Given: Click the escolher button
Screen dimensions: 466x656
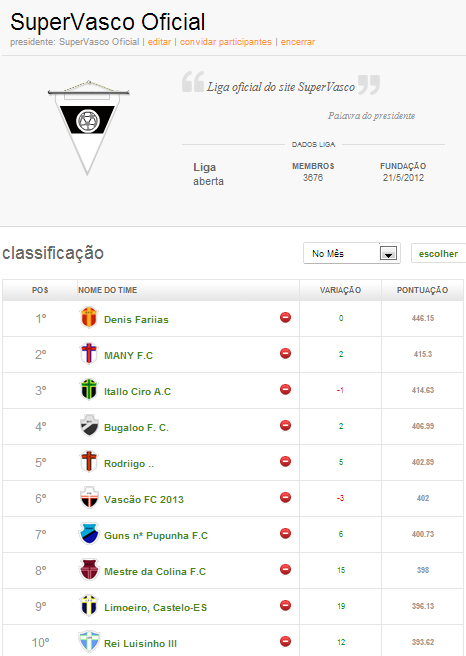Looking at the screenshot, I should [x=438, y=254].
